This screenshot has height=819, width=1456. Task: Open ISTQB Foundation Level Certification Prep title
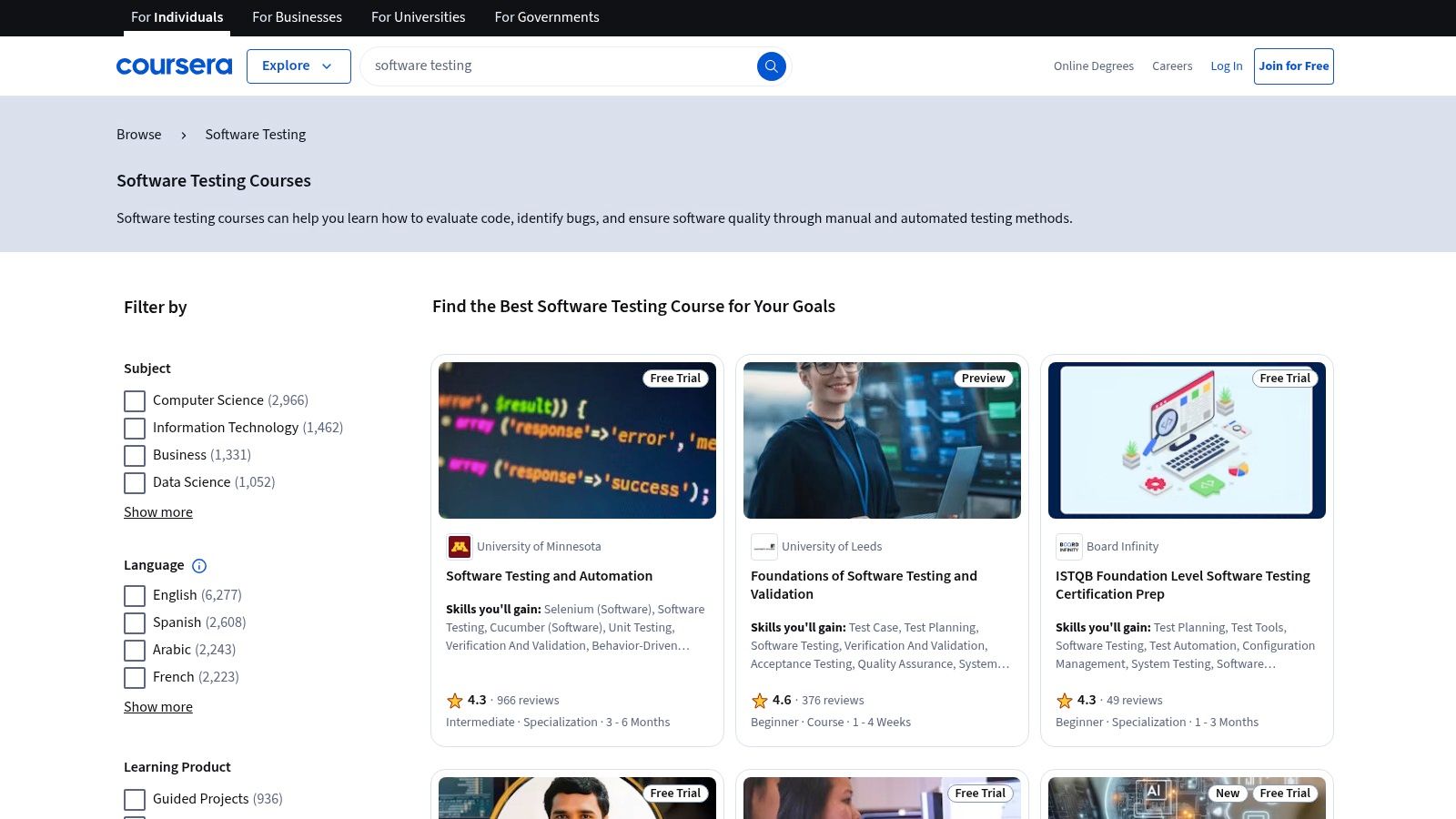[x=1183, y=585]
